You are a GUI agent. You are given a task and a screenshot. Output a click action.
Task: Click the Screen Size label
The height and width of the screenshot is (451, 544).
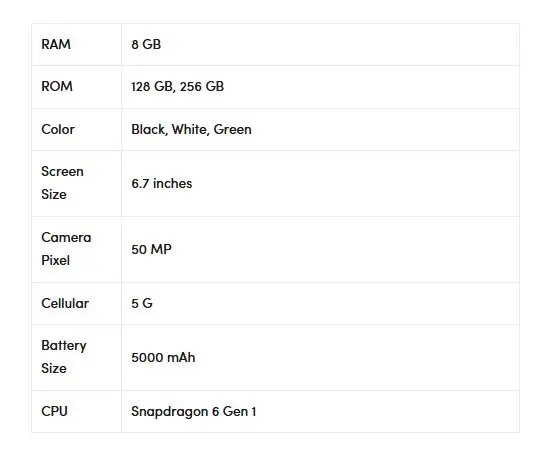62,183
